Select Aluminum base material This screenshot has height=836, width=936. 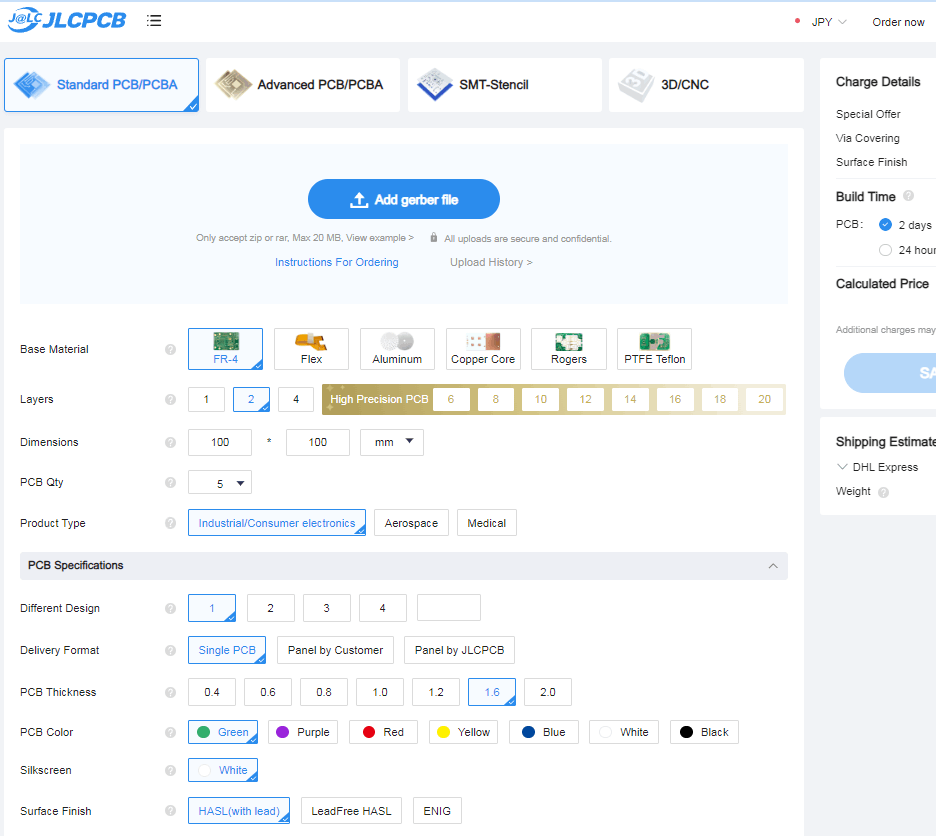[397, 349]
